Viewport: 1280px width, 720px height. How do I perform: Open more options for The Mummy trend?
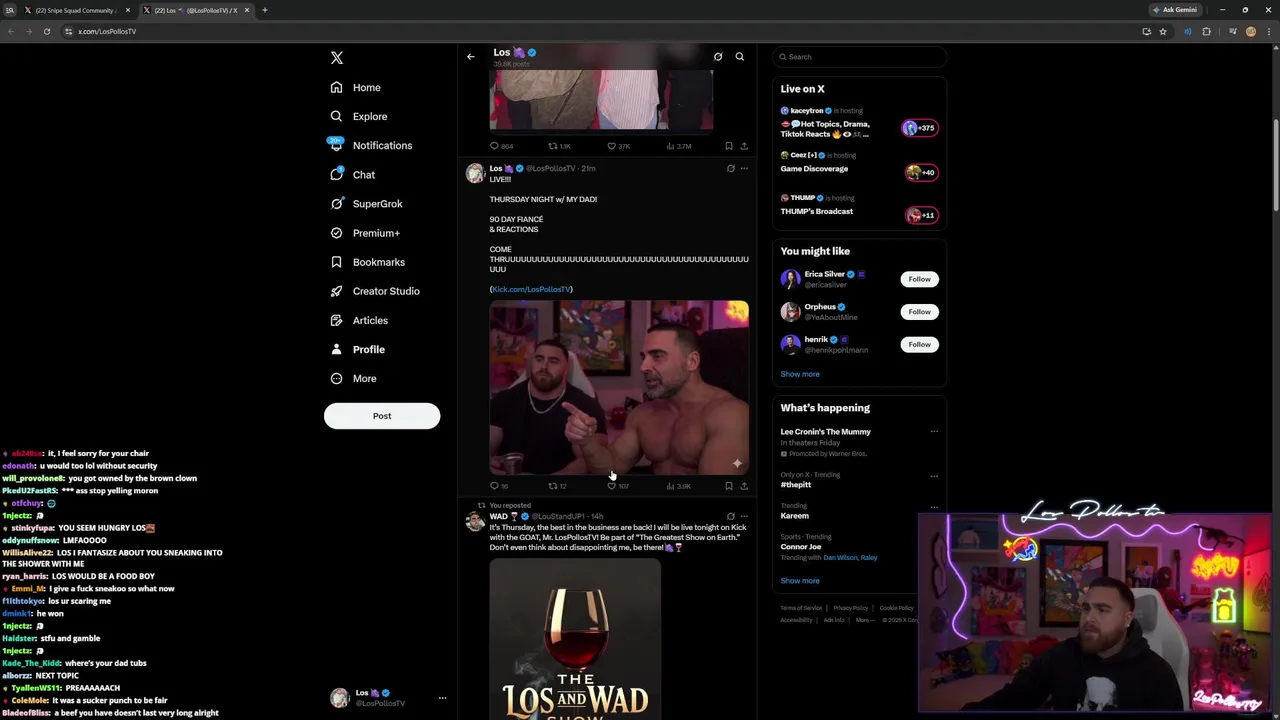pos(934,432)
